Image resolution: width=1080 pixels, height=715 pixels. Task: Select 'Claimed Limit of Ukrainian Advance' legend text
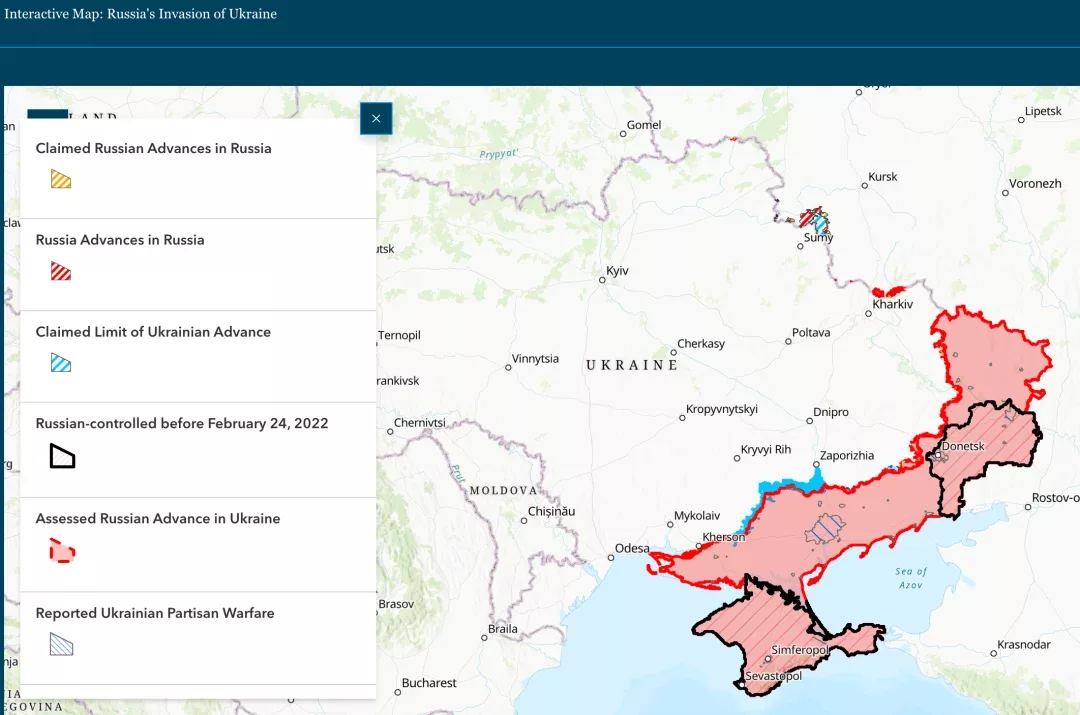pyautogui.click(x=153, y=331)
